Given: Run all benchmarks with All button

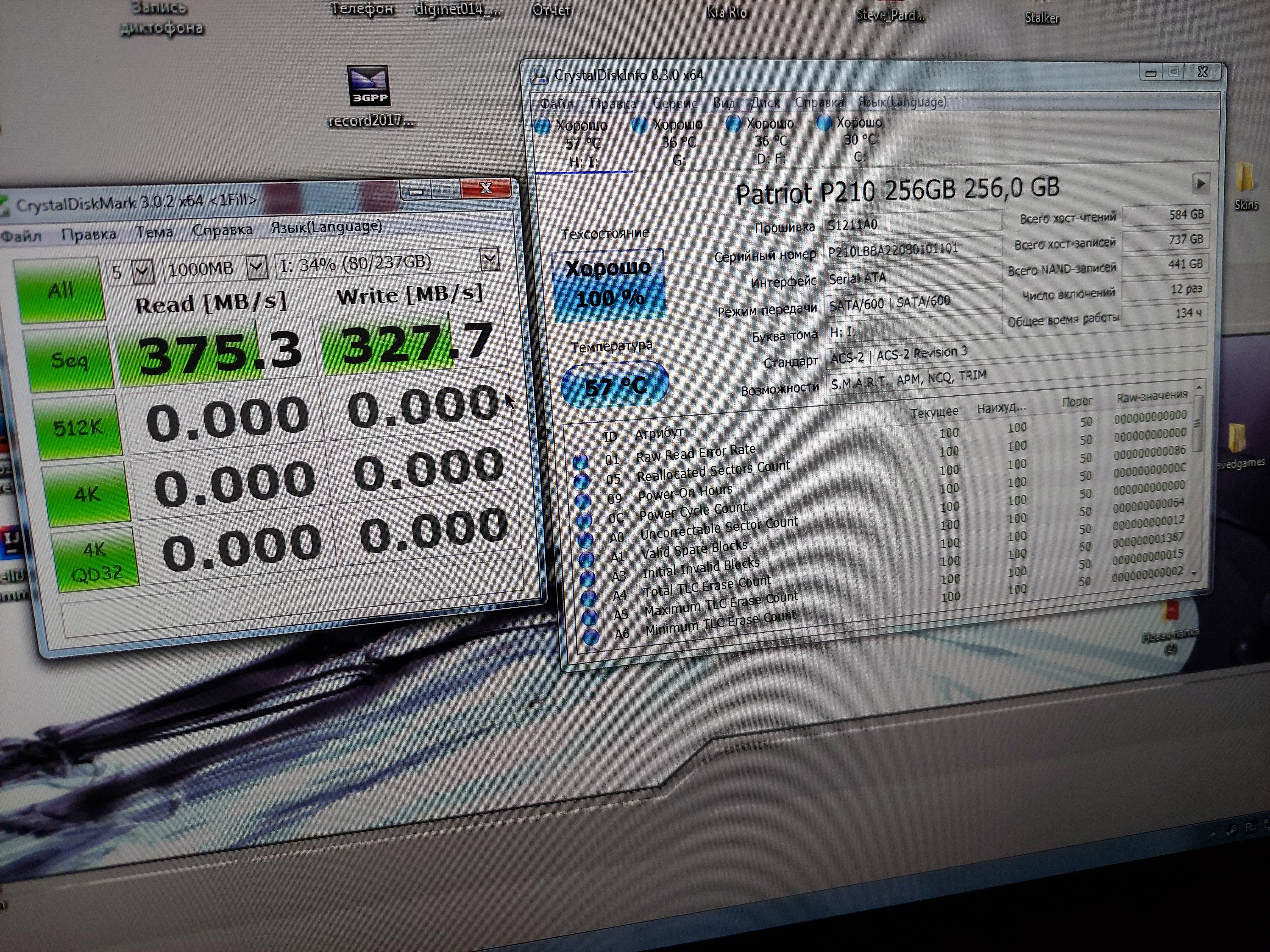Looking at the screenshot, I should tap(60, 290).
